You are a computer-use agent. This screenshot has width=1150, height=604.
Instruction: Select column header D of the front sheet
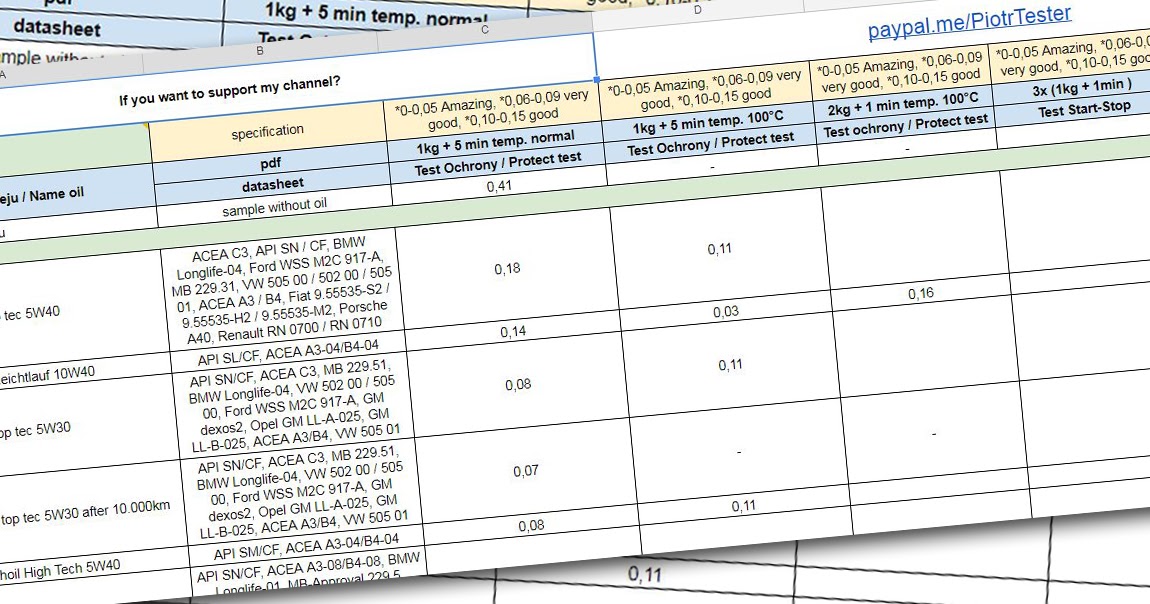697,10
